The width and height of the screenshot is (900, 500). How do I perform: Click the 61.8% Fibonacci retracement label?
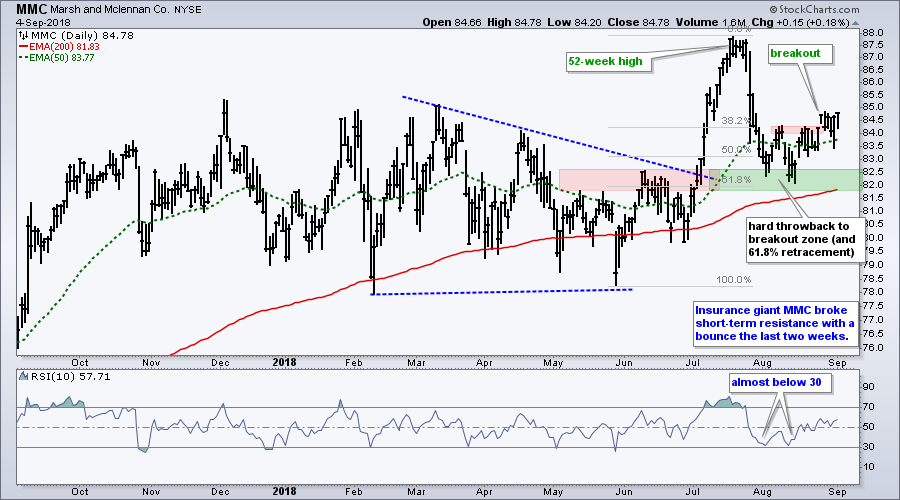tap(736, 179)
